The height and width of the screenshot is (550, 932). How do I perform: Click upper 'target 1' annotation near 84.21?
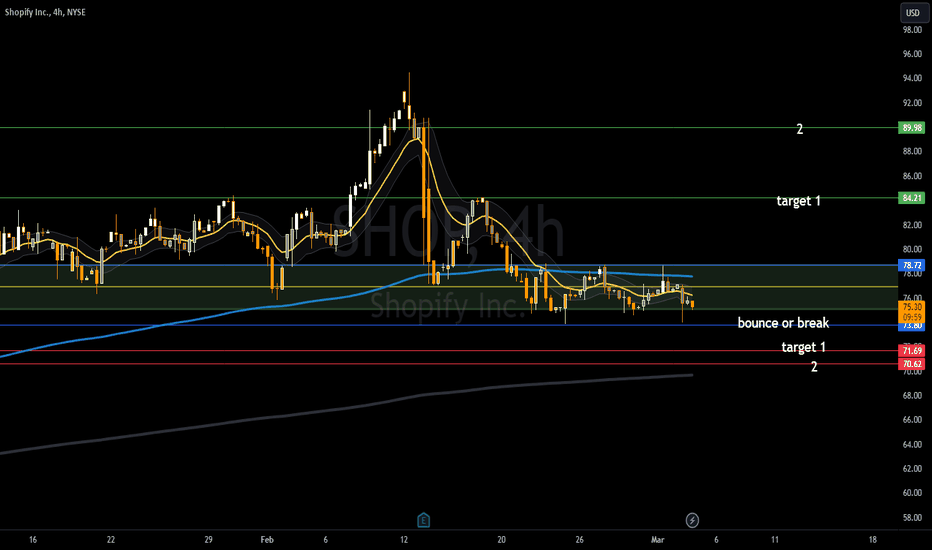798,201
